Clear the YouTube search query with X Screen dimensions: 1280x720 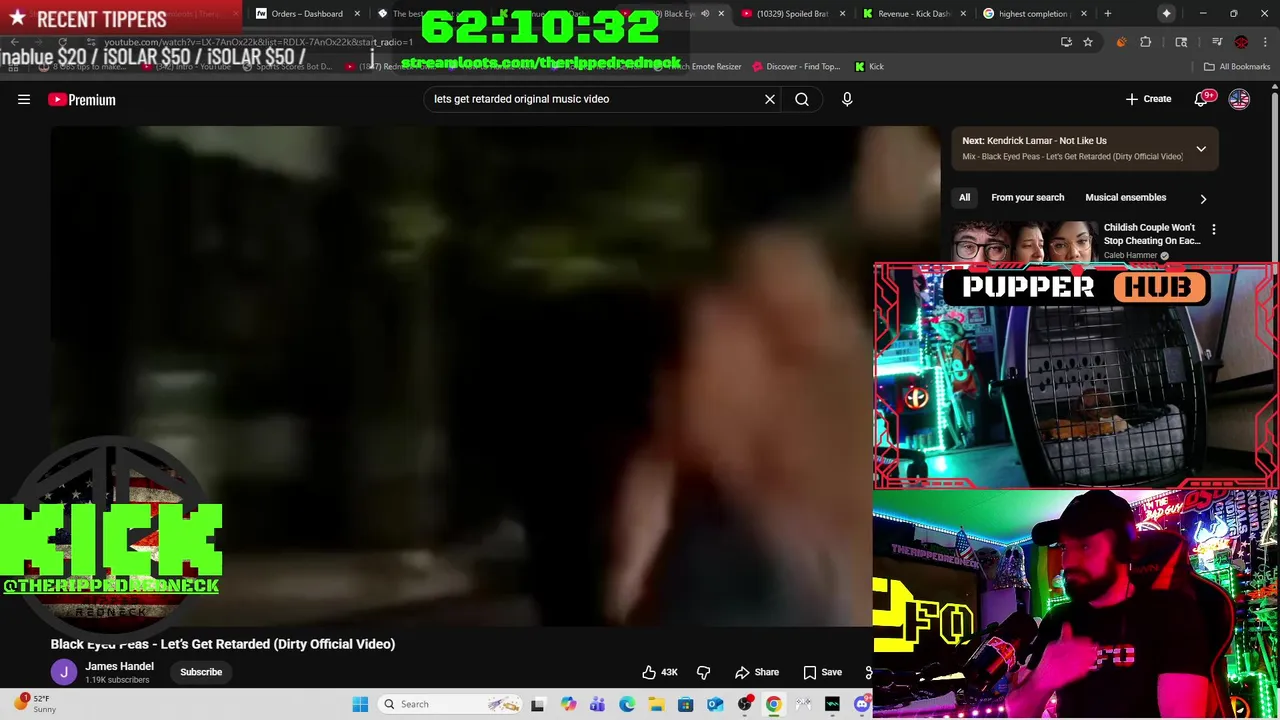tap(770, 99)
